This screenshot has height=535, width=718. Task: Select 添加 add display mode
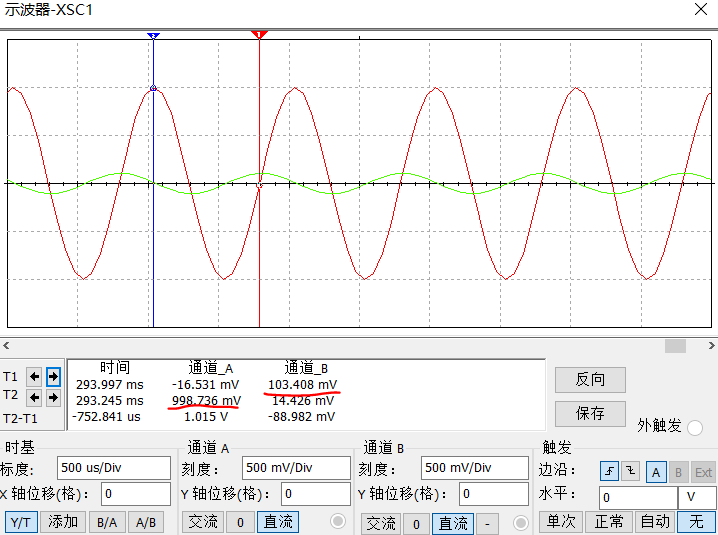pos(63,522)
